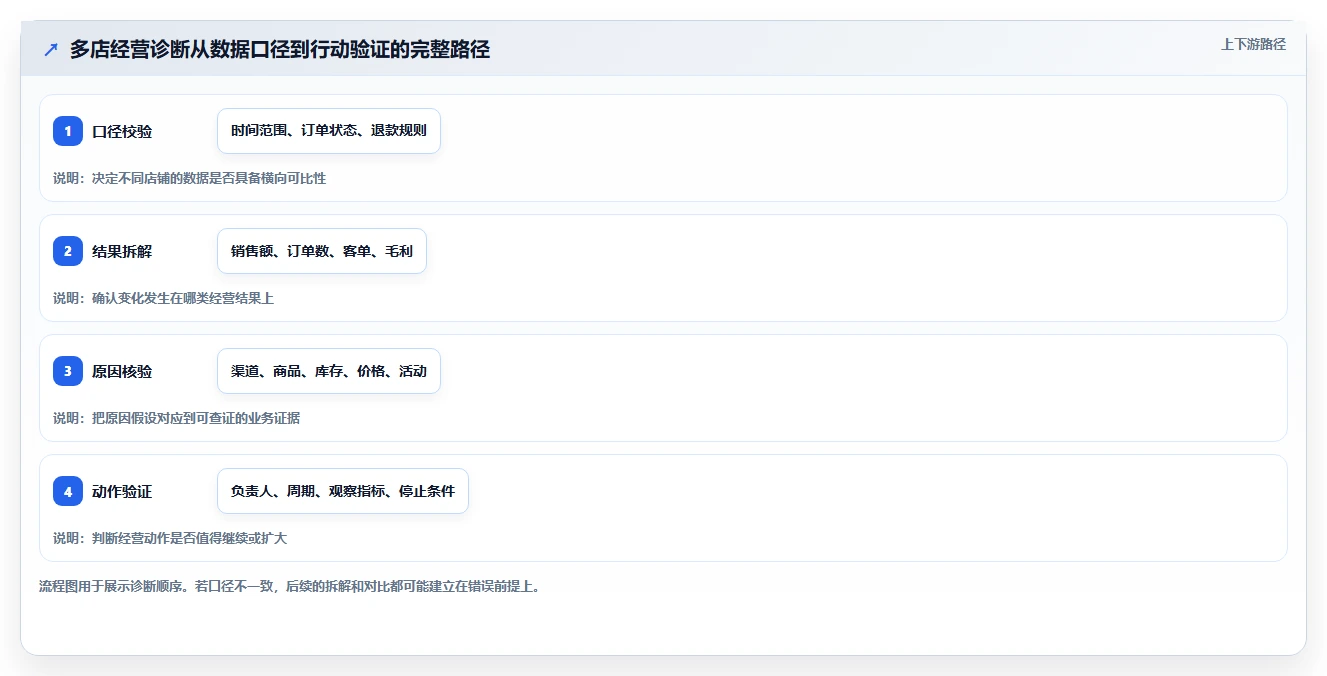Click the step 3 number badge
The image size is (1327, 676).
pyautogui.click(x=68, y=371)
